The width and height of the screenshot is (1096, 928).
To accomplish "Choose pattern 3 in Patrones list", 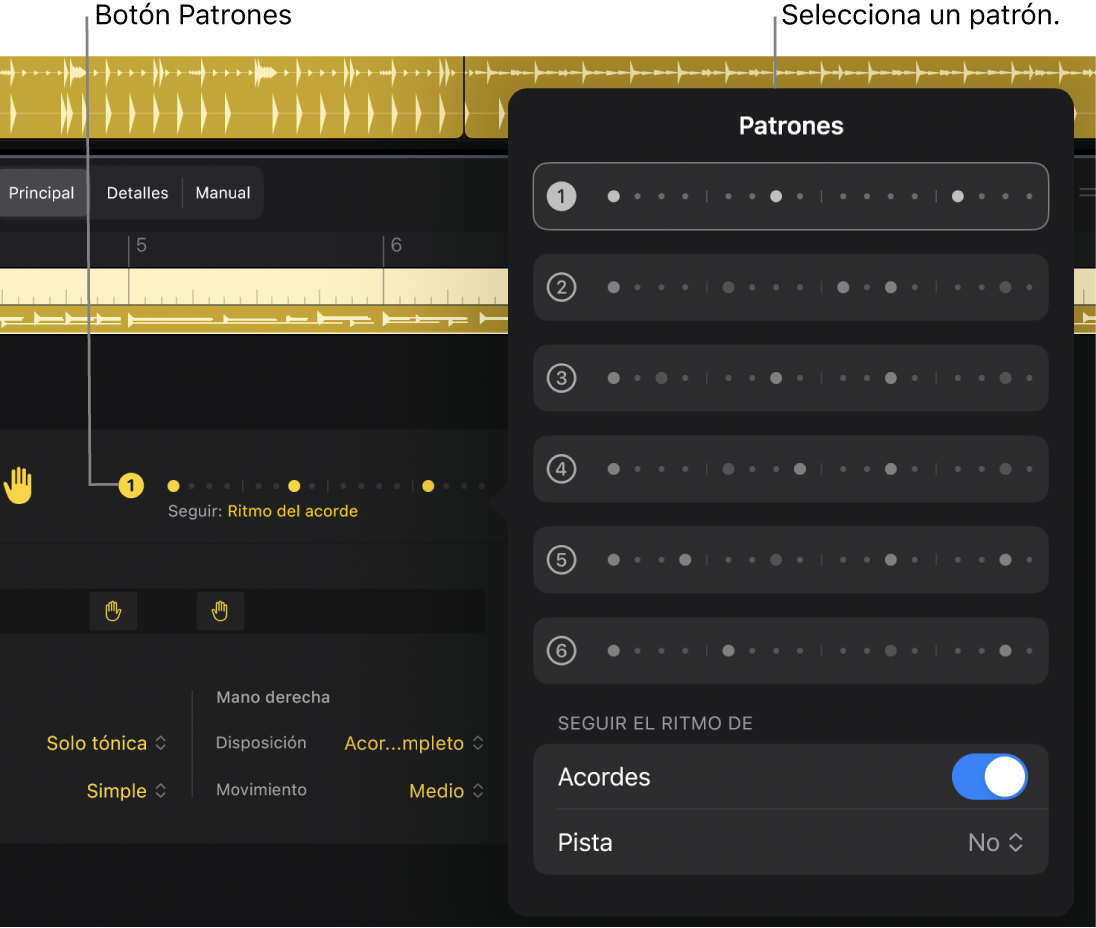I will pos(791,378).
